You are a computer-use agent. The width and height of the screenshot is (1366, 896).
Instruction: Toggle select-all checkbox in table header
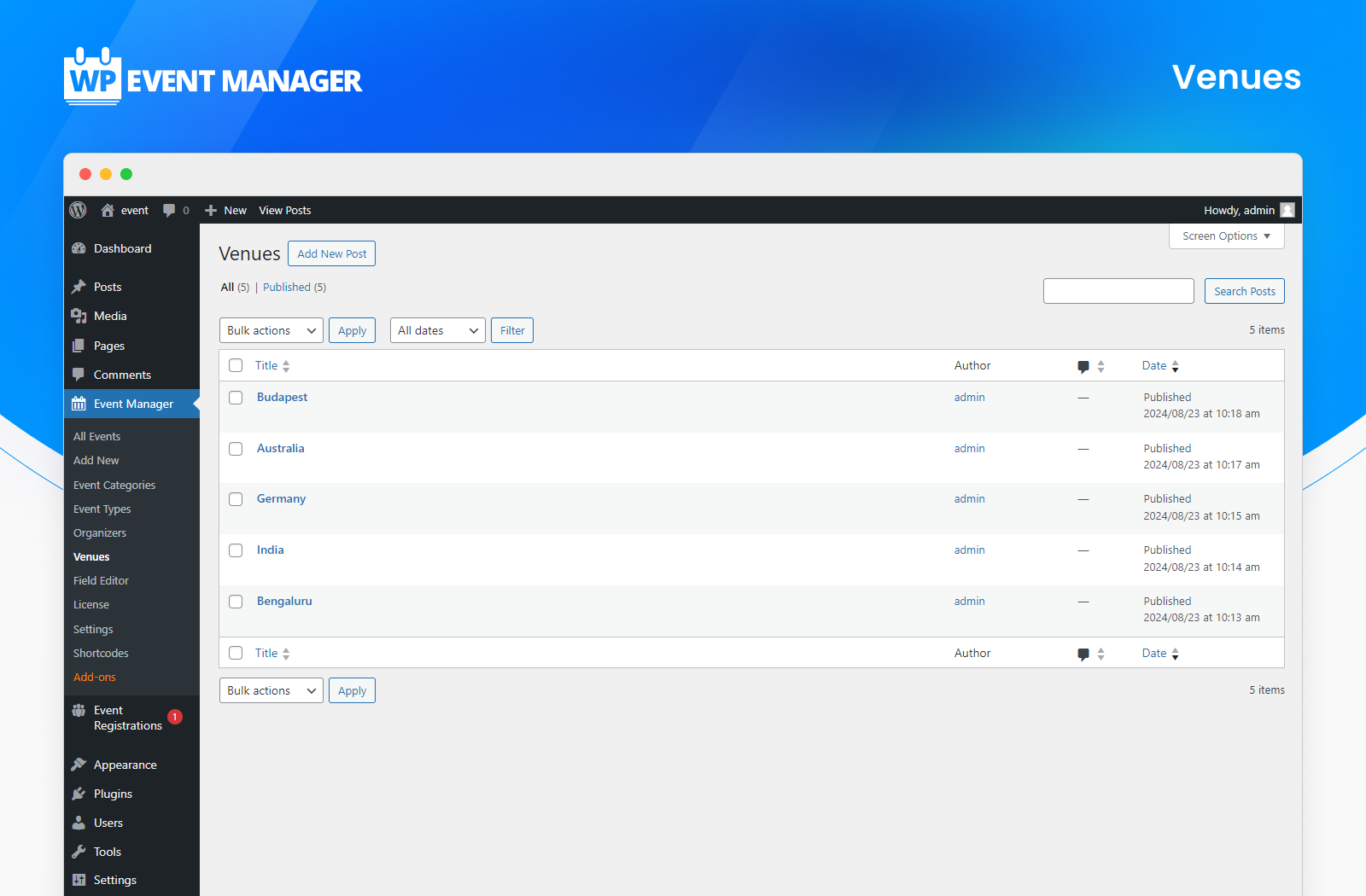point(236,365)
